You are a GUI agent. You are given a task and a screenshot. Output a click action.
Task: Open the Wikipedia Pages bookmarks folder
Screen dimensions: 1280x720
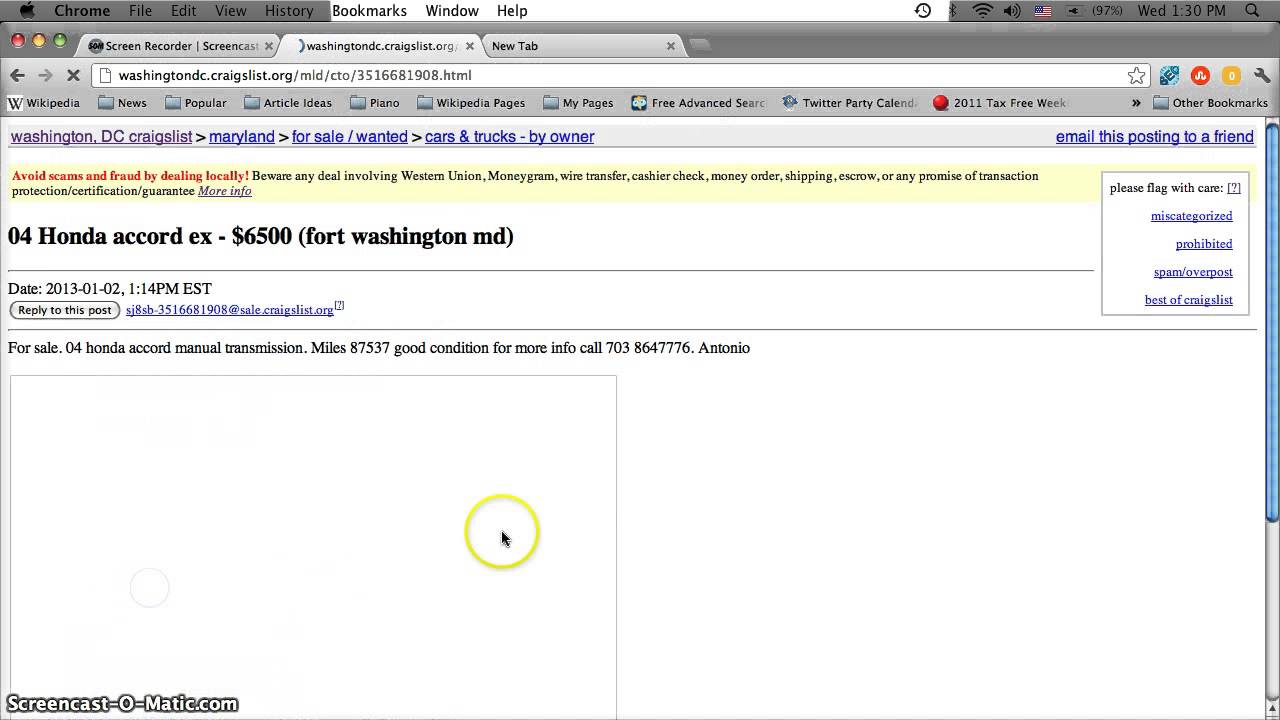click(x=471, y=103)
